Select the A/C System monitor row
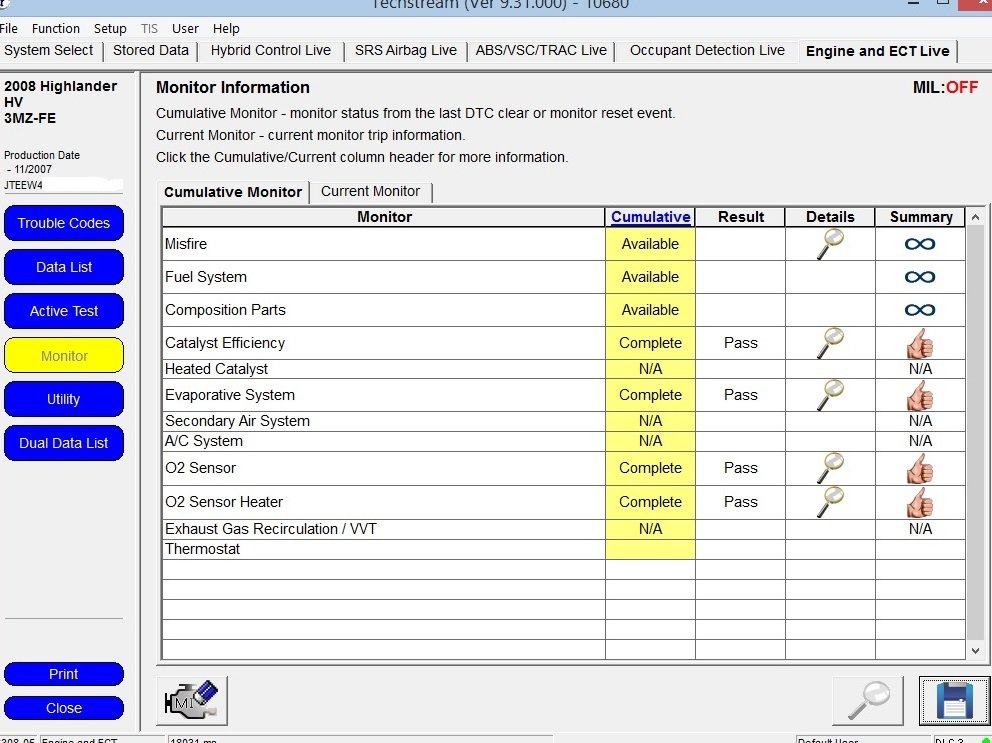Viewport: 992px width, 743px height. (x=564, y=441)
